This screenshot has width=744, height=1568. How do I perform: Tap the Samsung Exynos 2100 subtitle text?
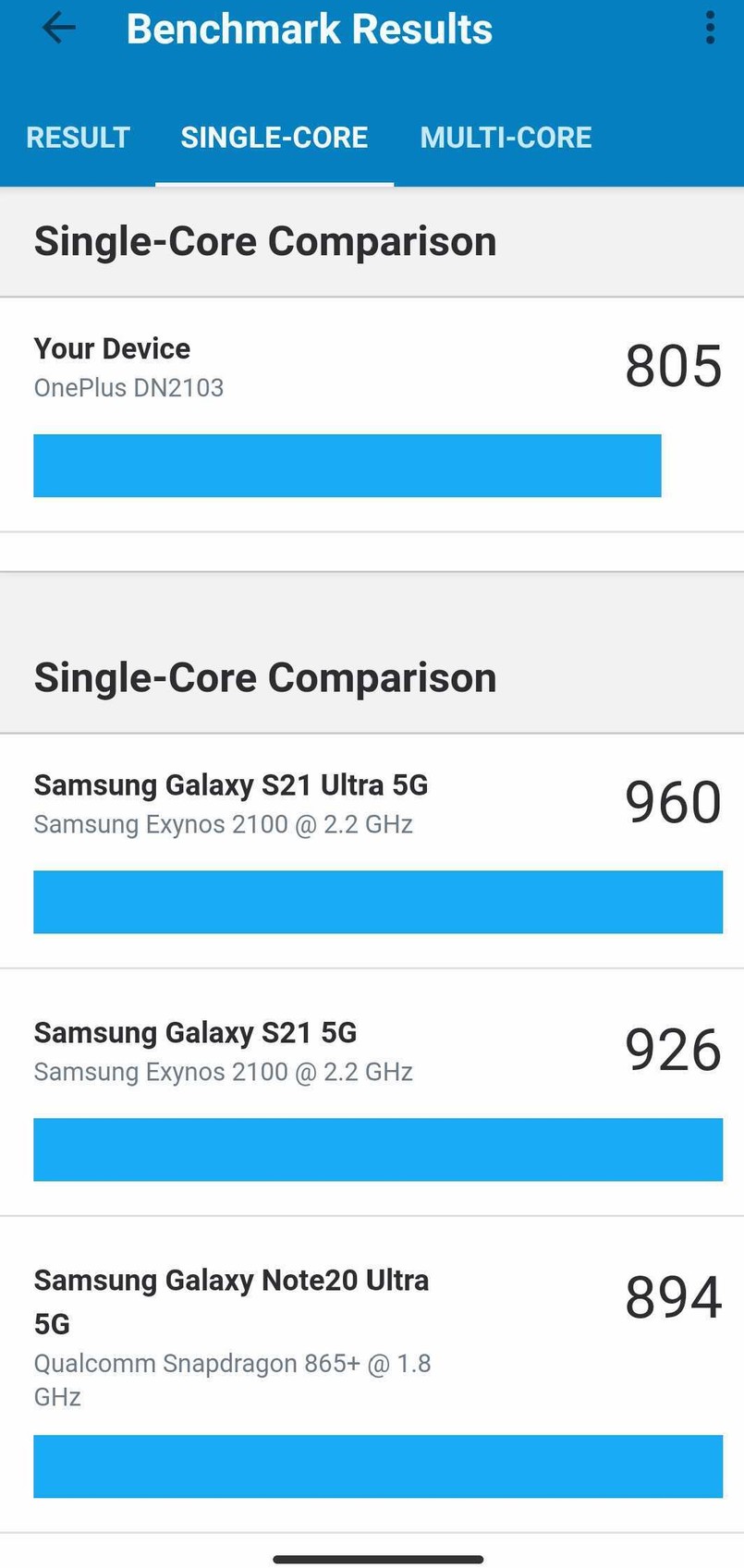(223, 824)
